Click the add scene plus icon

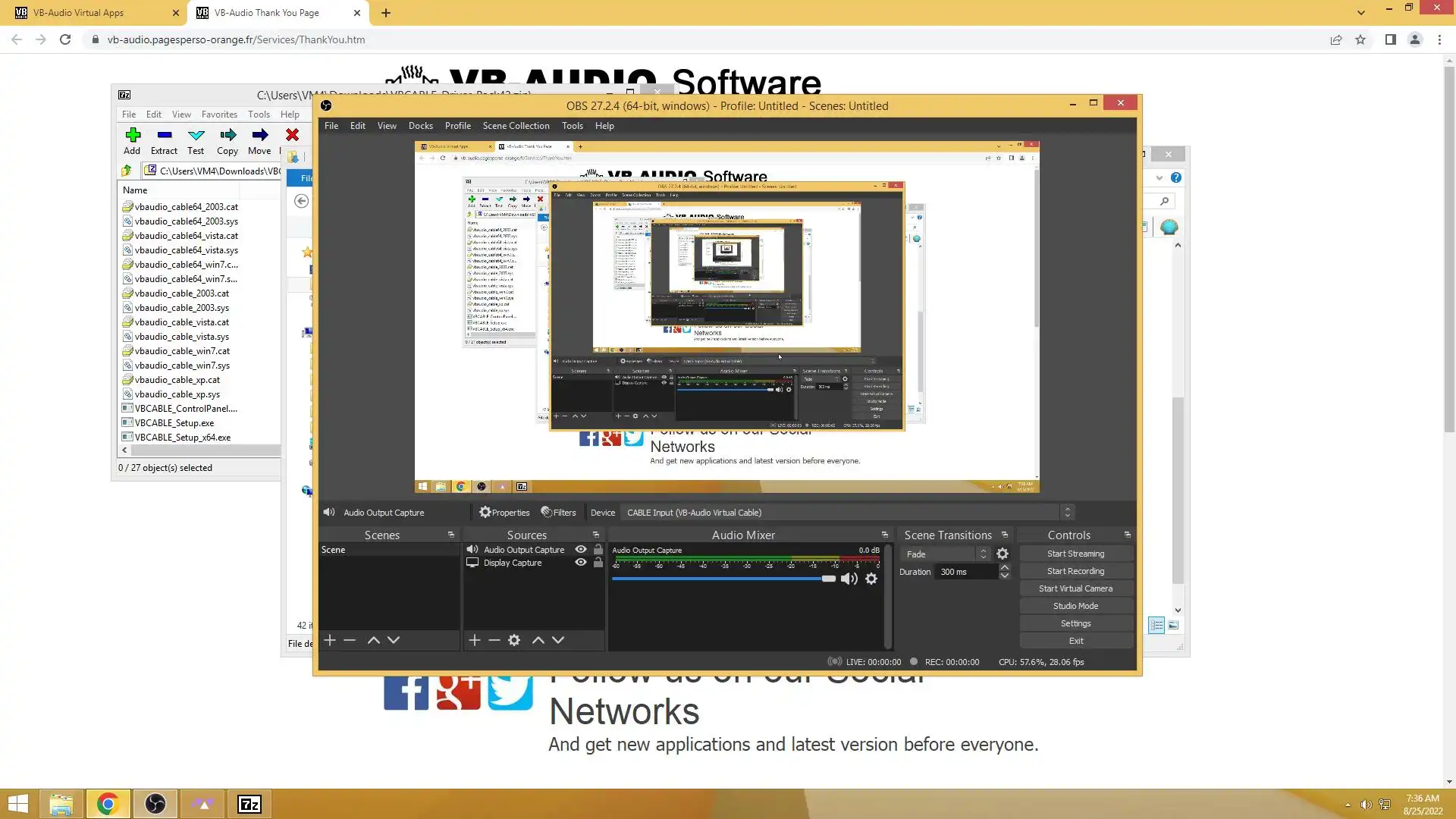(x=330, y=641)
